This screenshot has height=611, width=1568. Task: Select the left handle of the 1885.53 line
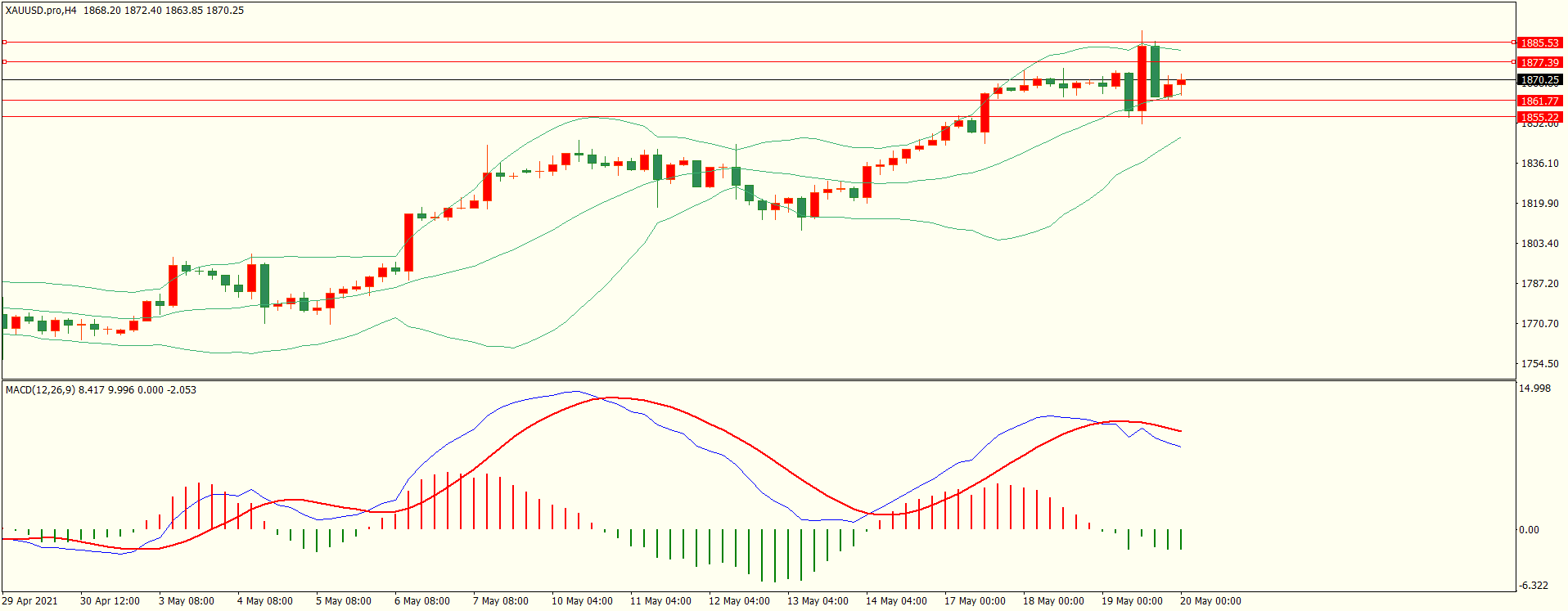coord(4,42)
